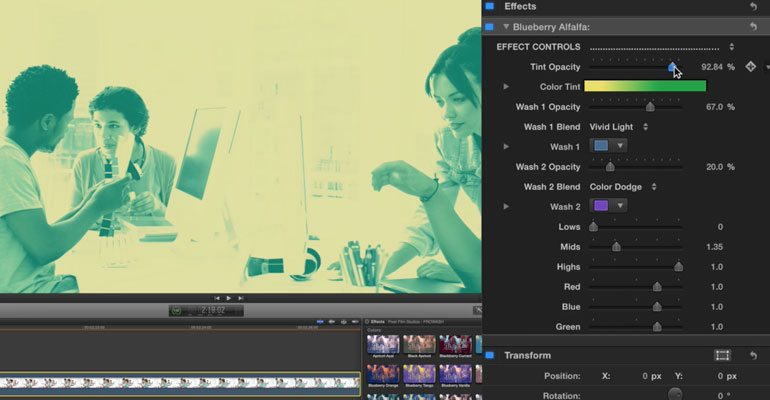This screenshot has width=770, height=400.
Task: Click the Mids value 1.35
Action: 715,247
